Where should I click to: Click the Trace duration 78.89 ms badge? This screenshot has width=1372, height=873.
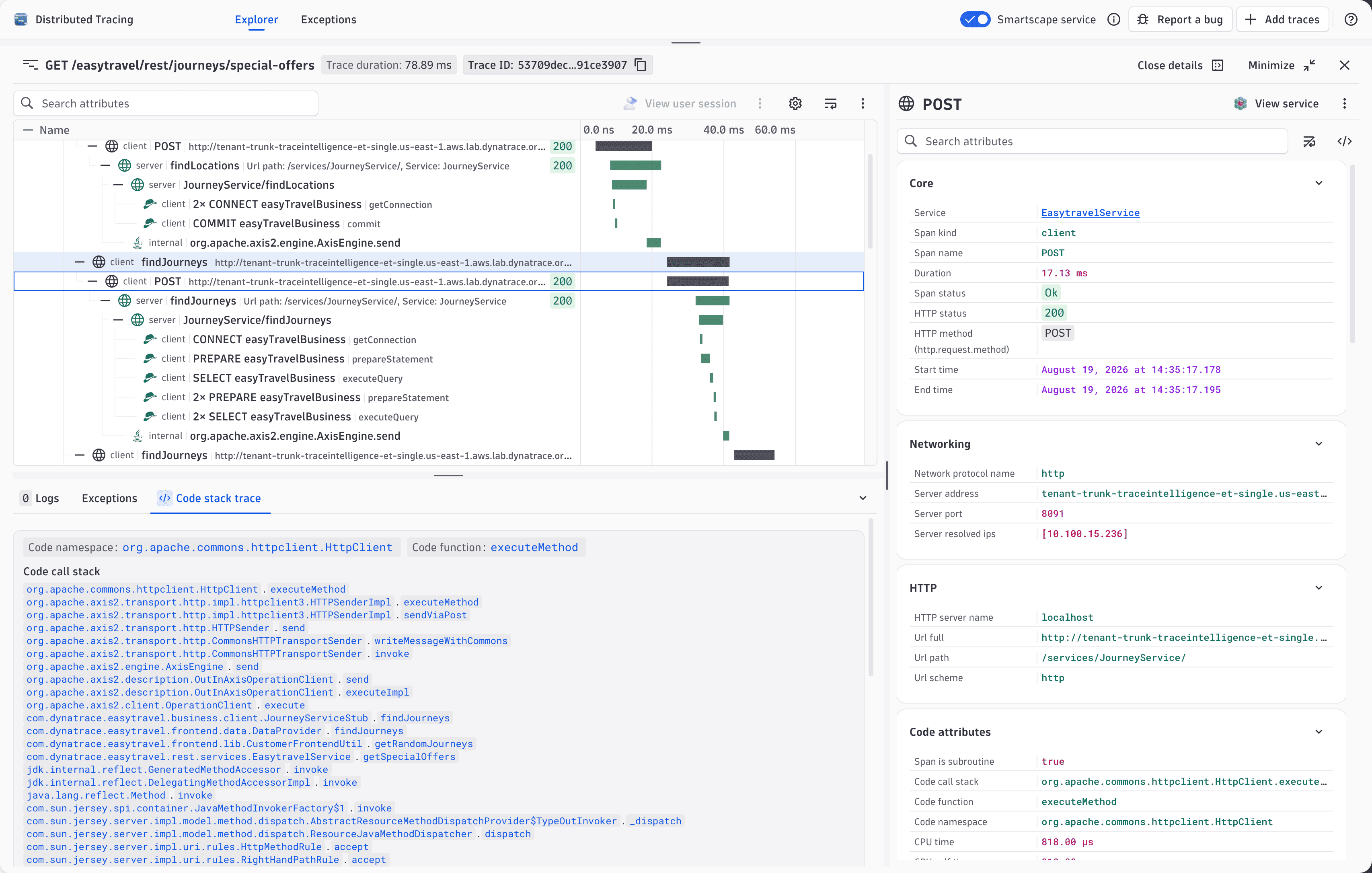(388, 65)
